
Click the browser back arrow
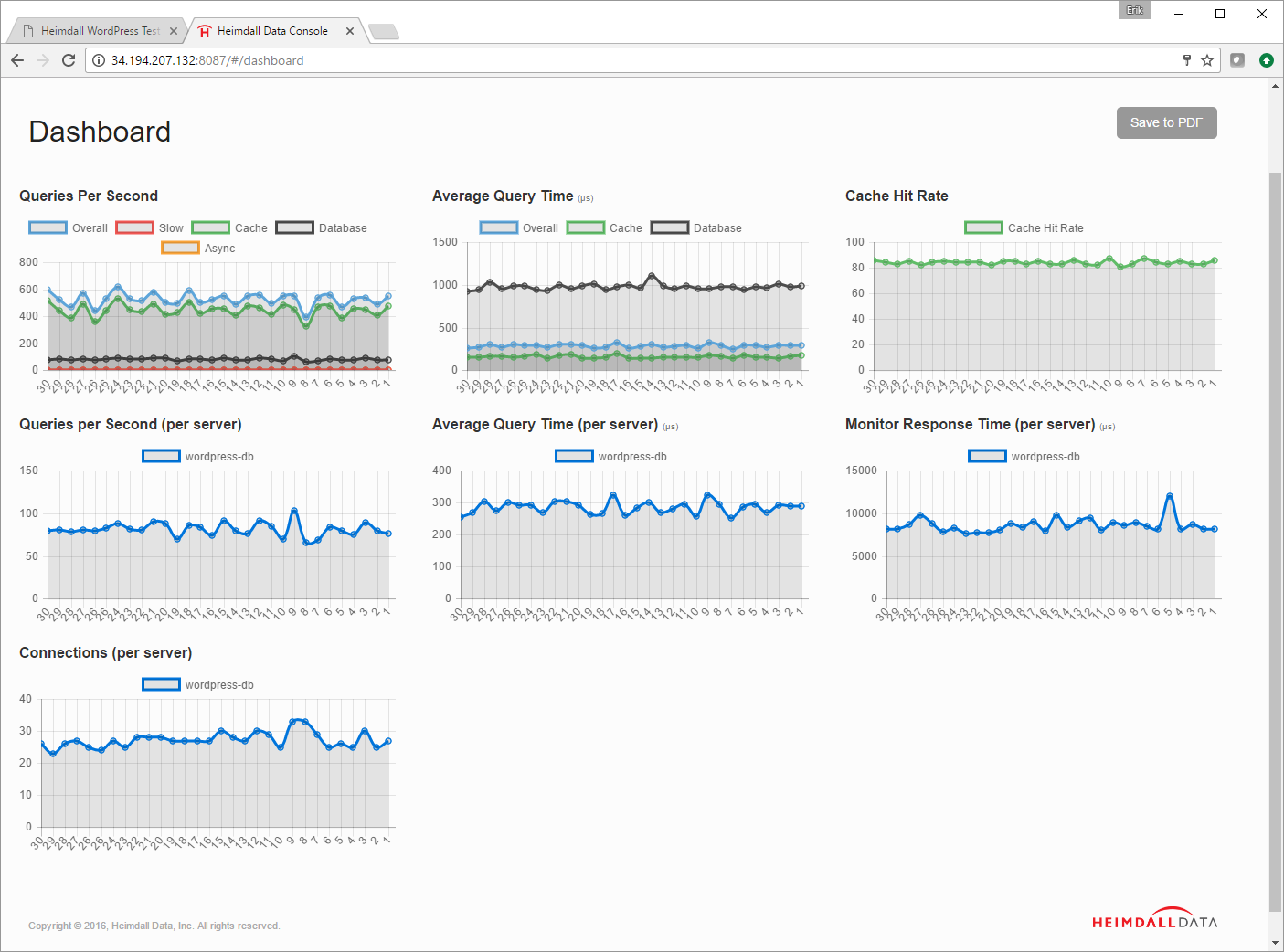[x=17, y=60]
